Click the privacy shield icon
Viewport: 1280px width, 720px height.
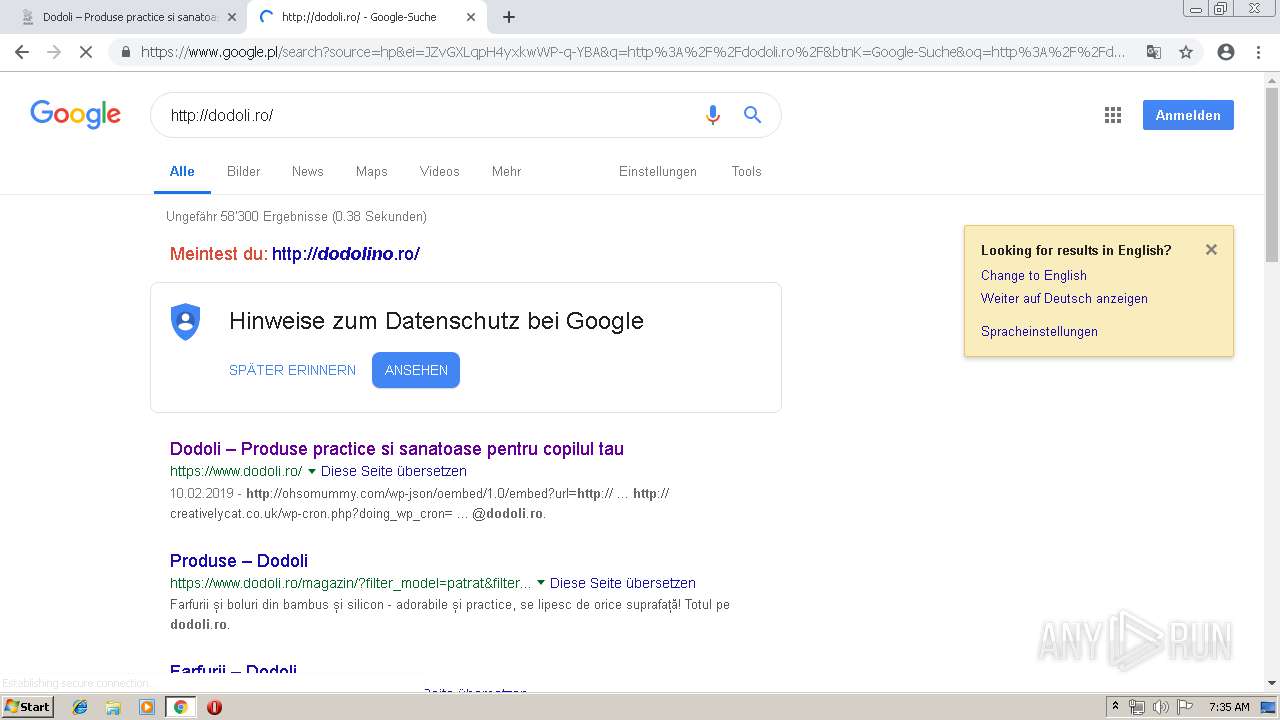[186, 322]
